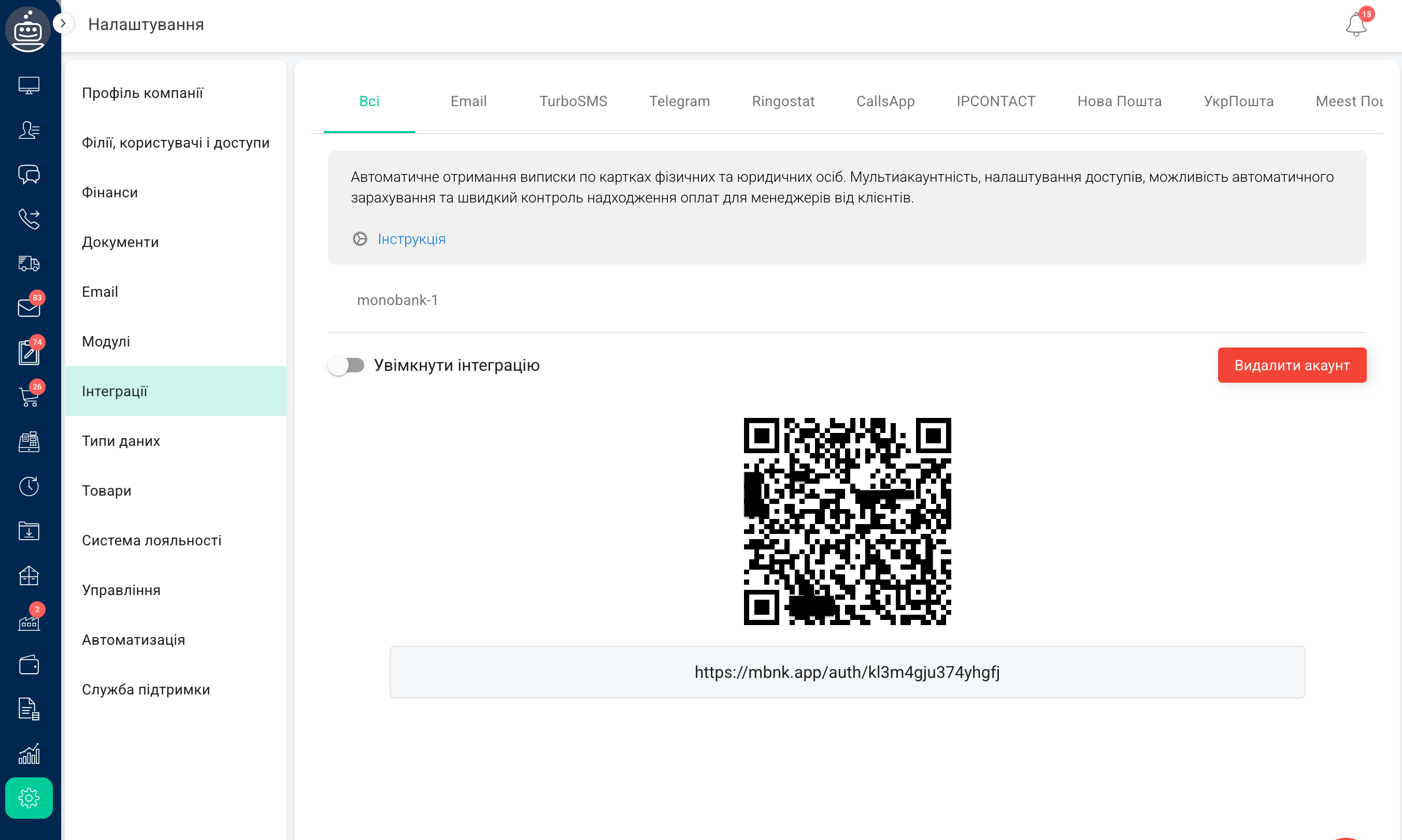This screenshot has height=840, width=1402.
Task: Switch to the CallsApp tab
Action: pyautogui.click(x=885, y=102)
